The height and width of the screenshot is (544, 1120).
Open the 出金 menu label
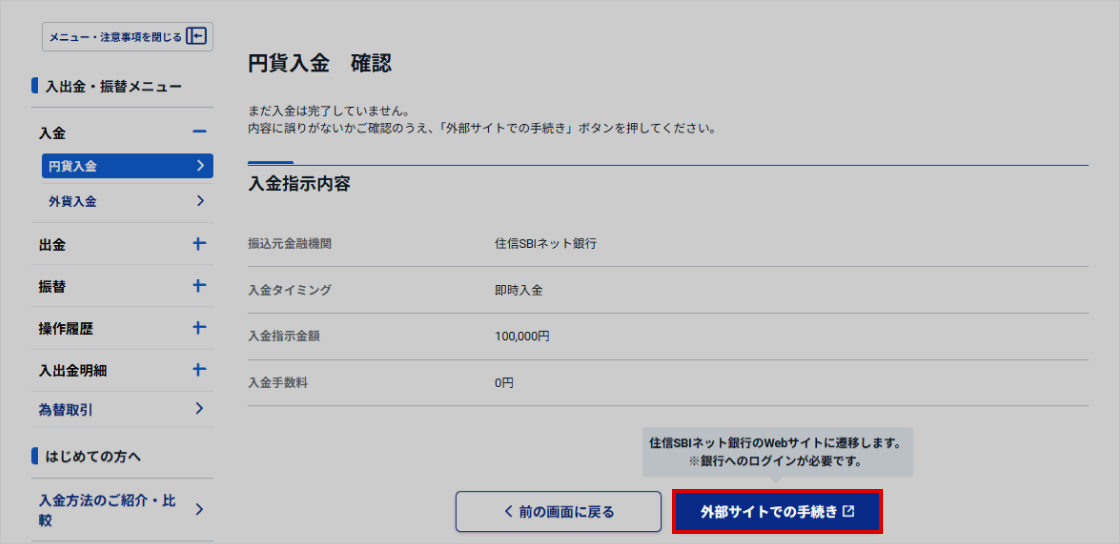click(x=52, y=244)
